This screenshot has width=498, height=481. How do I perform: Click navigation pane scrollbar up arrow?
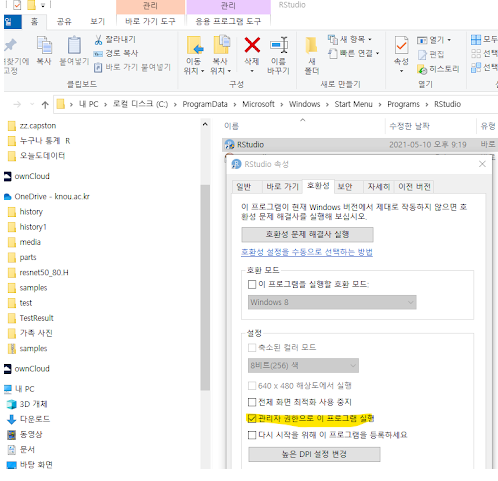(x=205, y=125)
